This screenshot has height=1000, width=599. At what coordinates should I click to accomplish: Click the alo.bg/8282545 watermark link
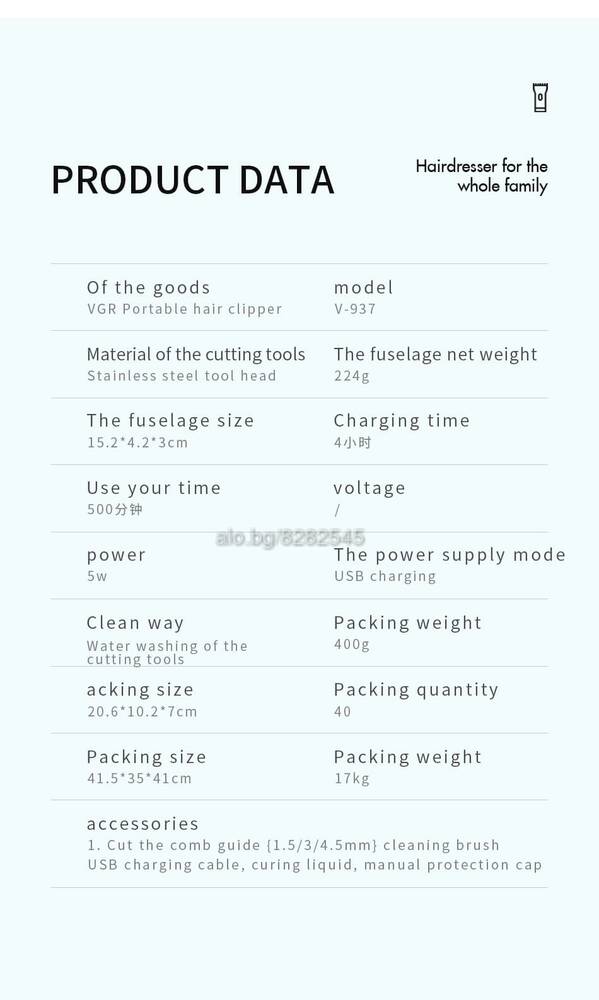pos(290,538)
